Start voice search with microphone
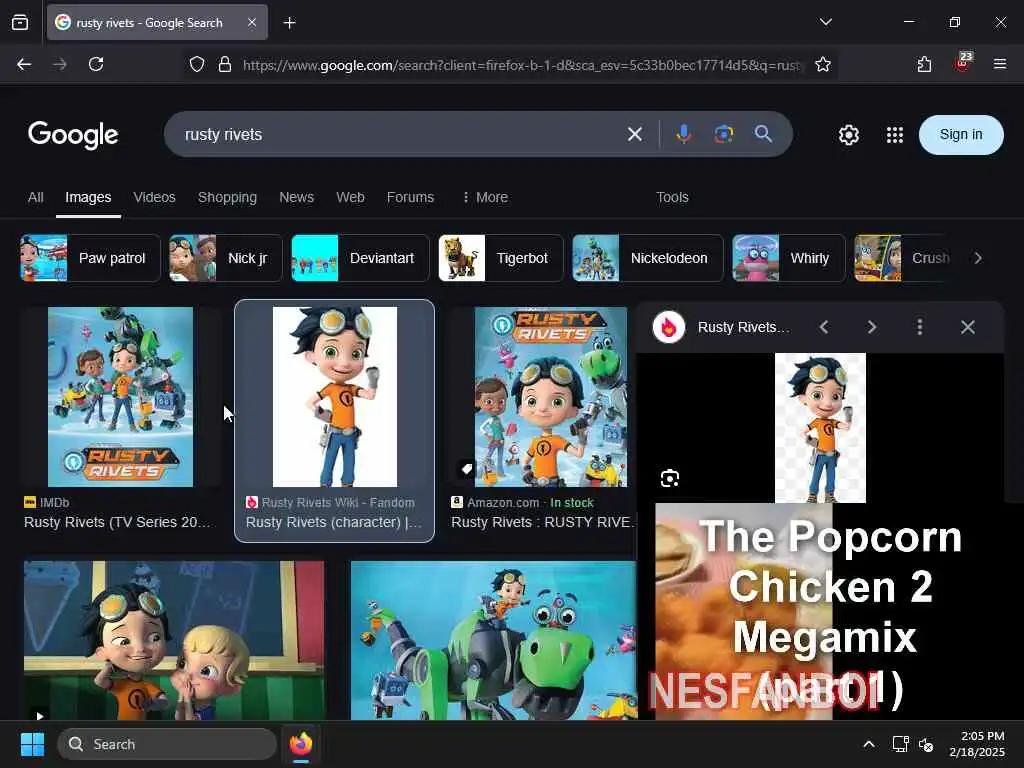 (x=683, y=134)
